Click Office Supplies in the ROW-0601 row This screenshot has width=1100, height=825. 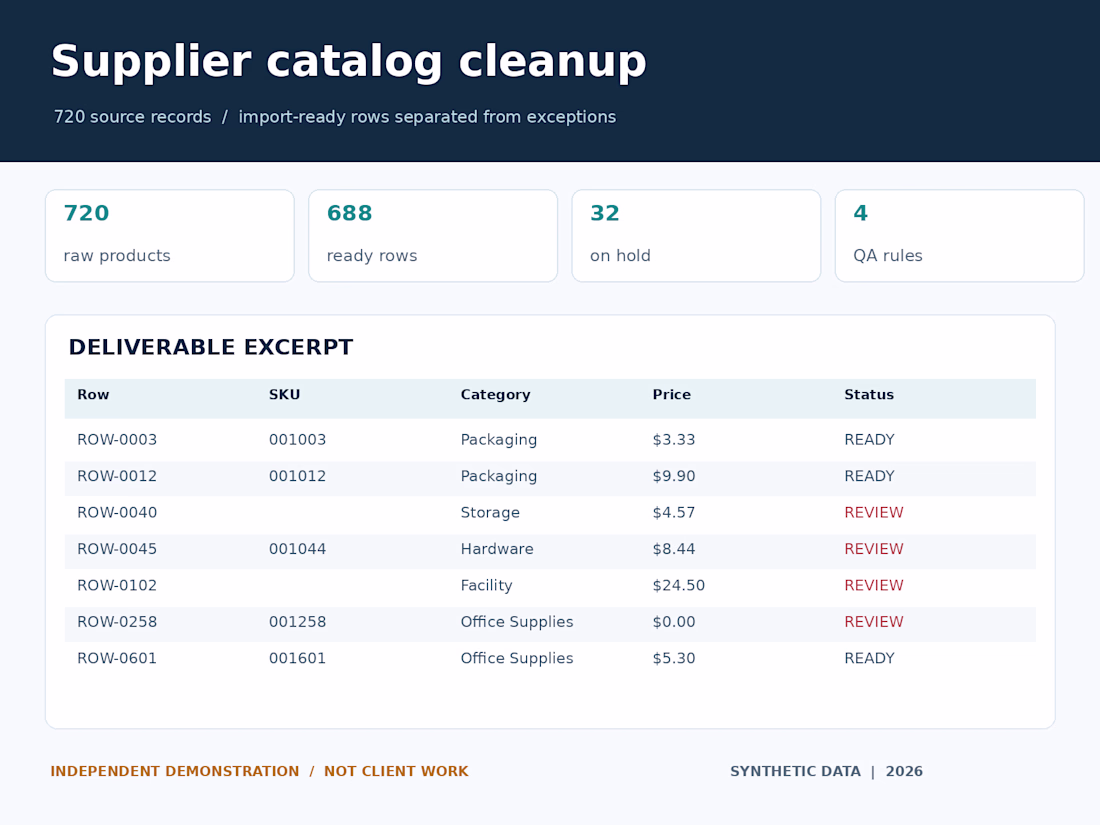pyautogui.click(x=516, y=659)
